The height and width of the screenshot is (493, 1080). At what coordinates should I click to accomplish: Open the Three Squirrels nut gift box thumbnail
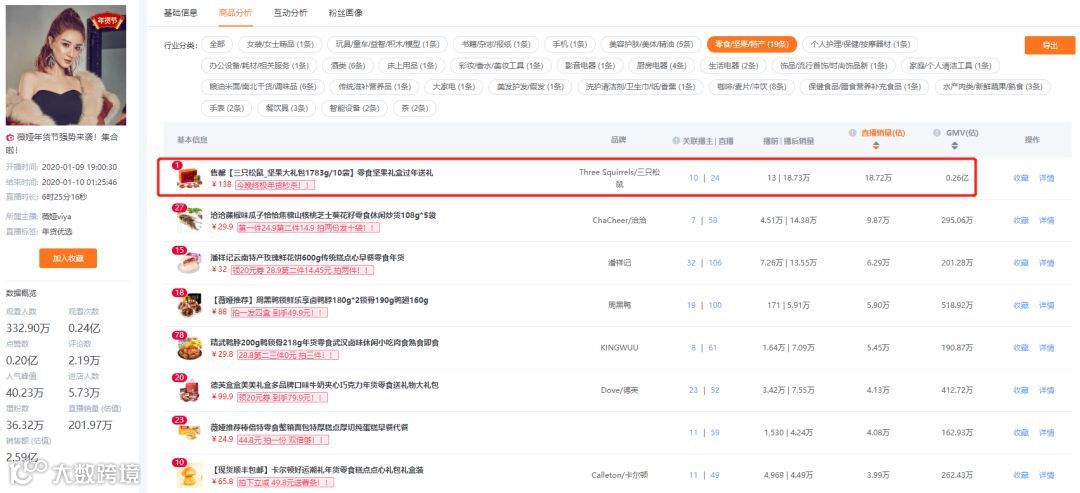(188, 178)
